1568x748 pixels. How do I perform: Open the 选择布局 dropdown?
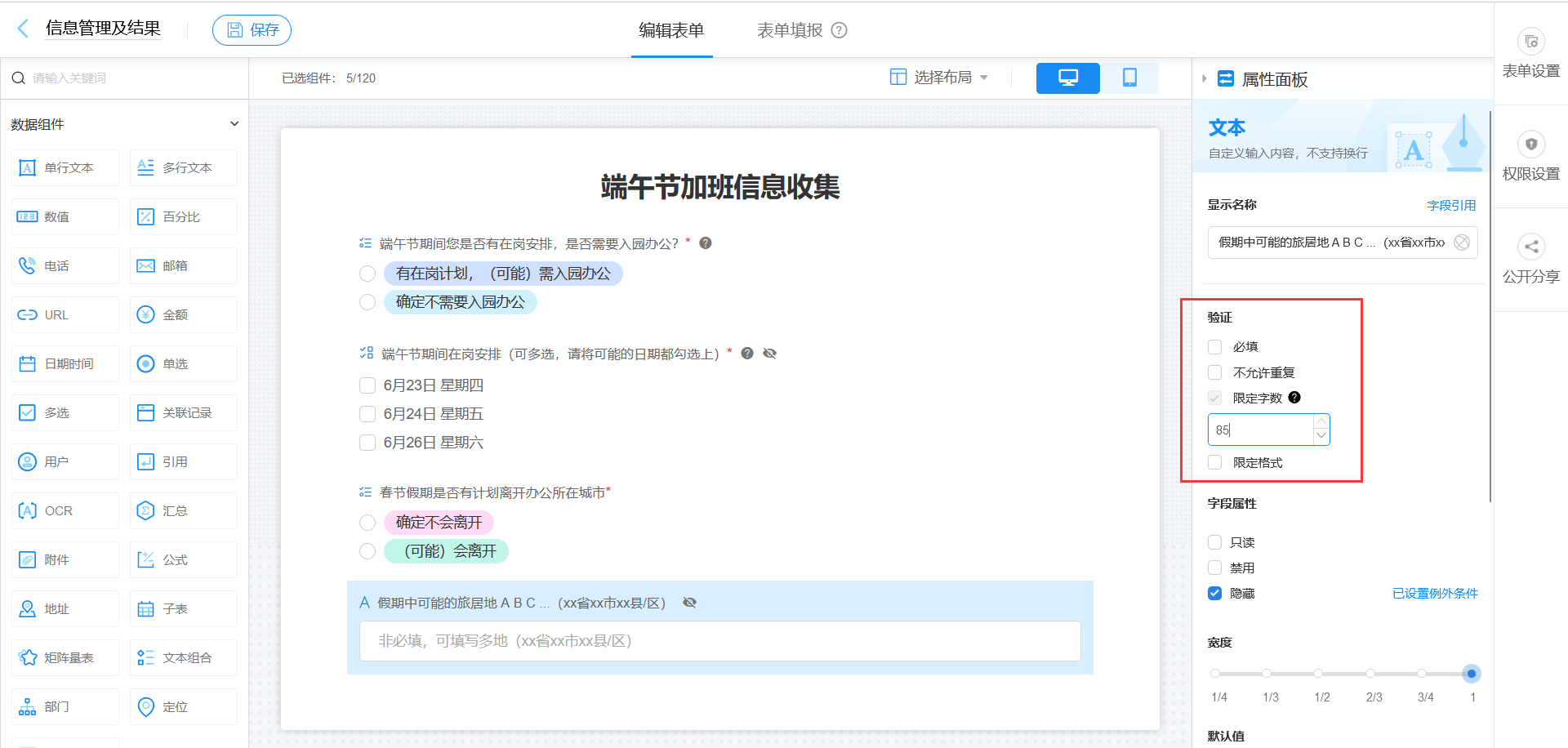[x=939, y=78]
